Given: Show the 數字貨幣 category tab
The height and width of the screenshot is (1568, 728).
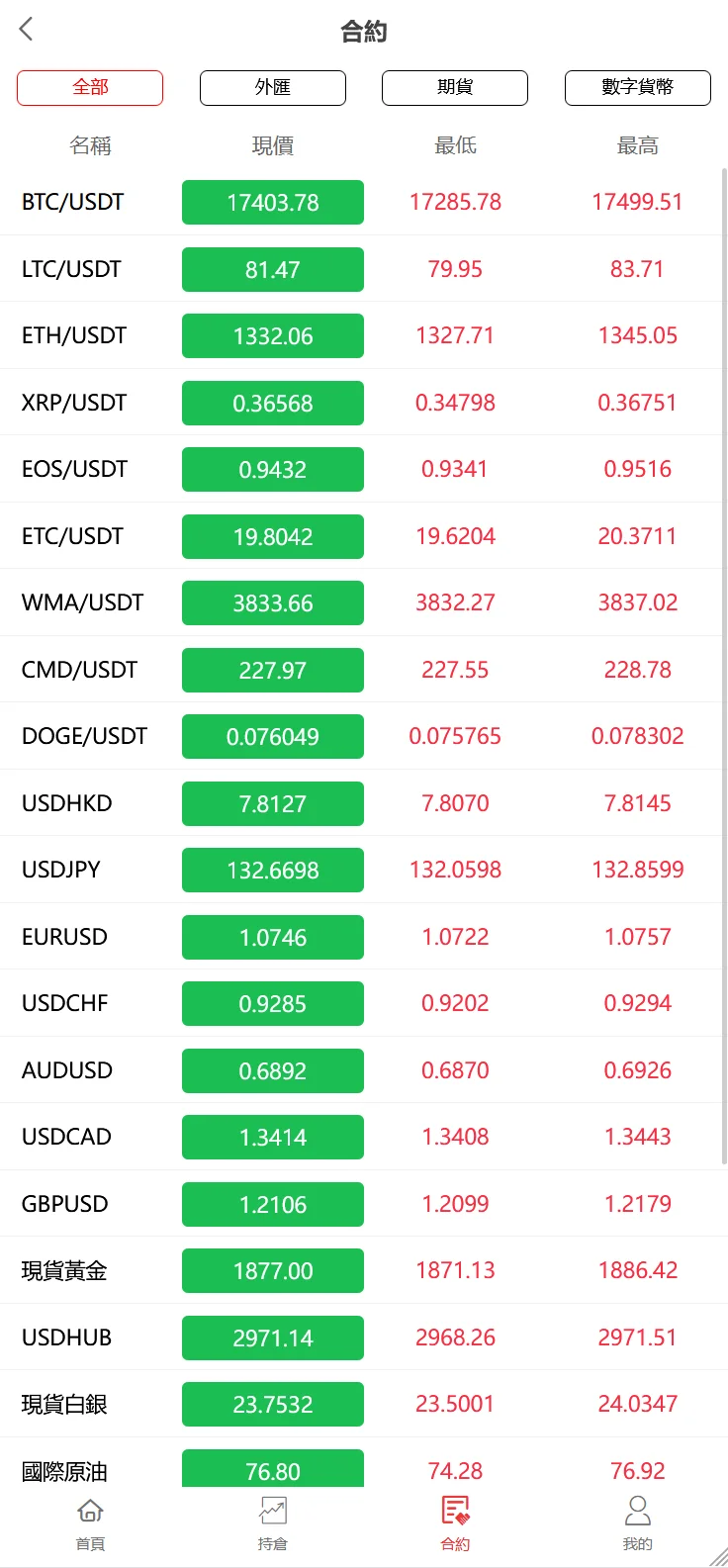Looking at the screenshot, I should [x=637, y=87].
